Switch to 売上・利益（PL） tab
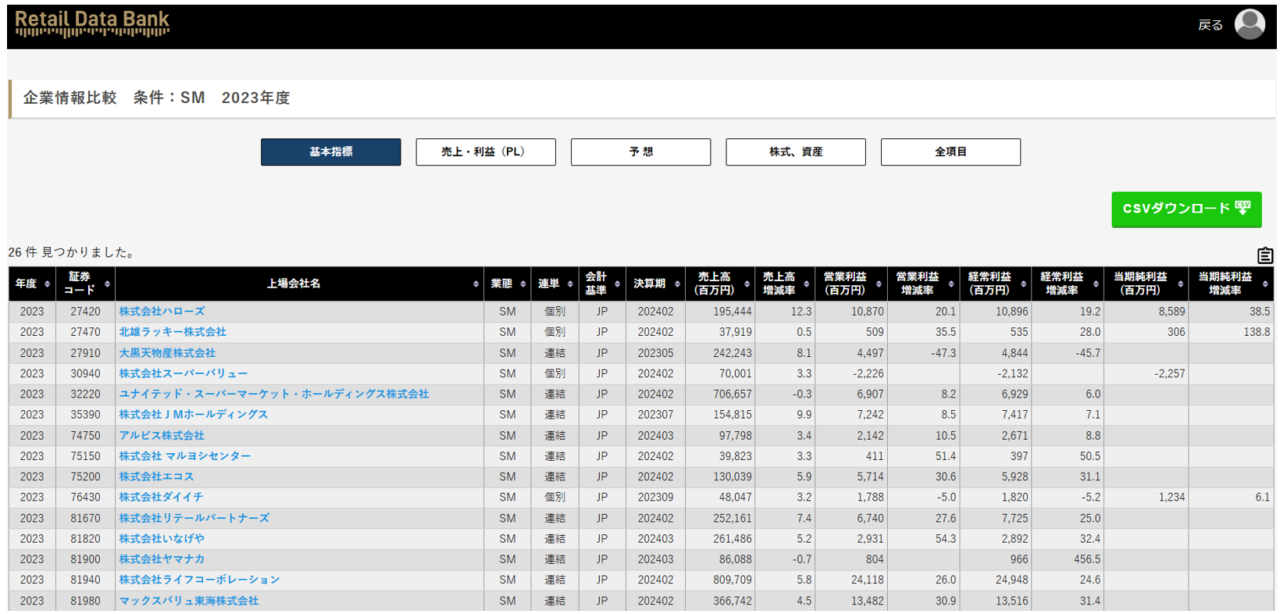The height and width of the screenshot is (614, 1280). (485, 152)
